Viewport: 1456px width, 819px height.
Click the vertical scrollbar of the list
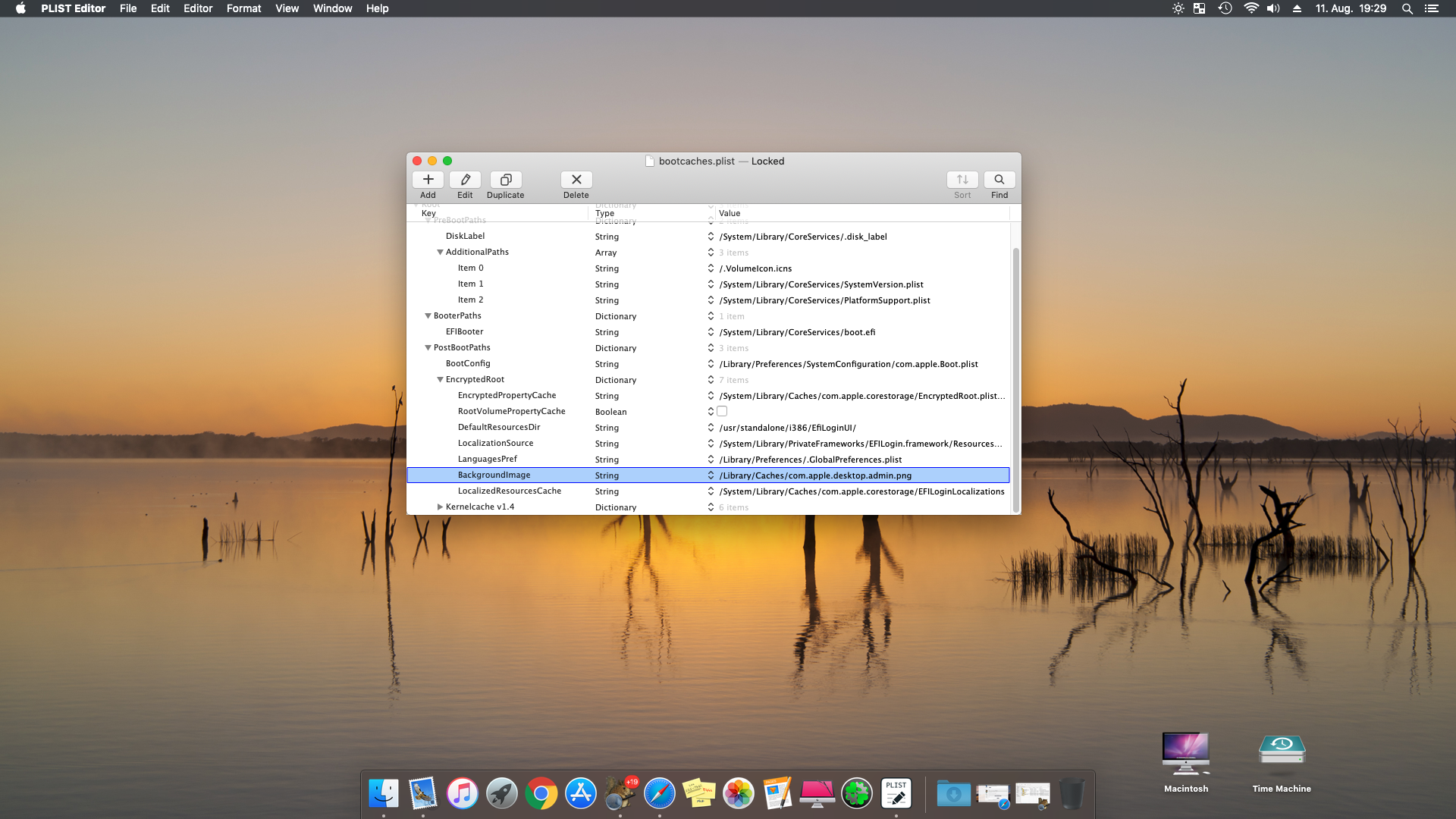(1015, 379)
